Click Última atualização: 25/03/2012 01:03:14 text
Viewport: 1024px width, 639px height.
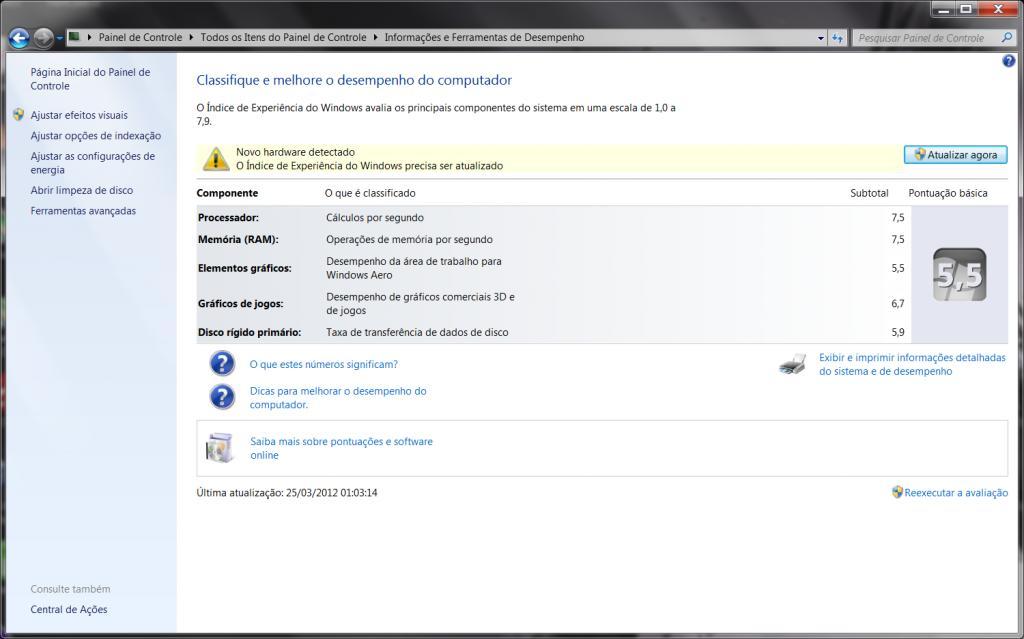click(287, 493)
